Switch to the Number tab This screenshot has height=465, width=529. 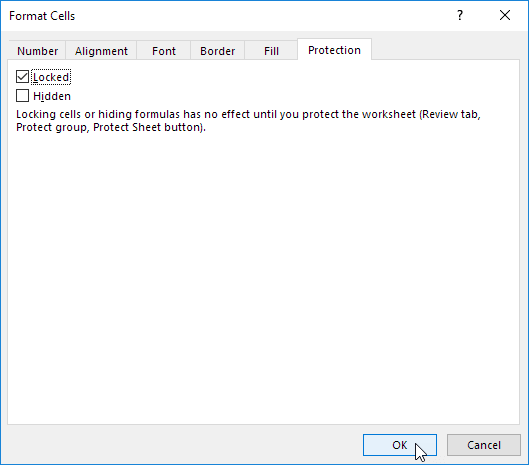(37, 51)
